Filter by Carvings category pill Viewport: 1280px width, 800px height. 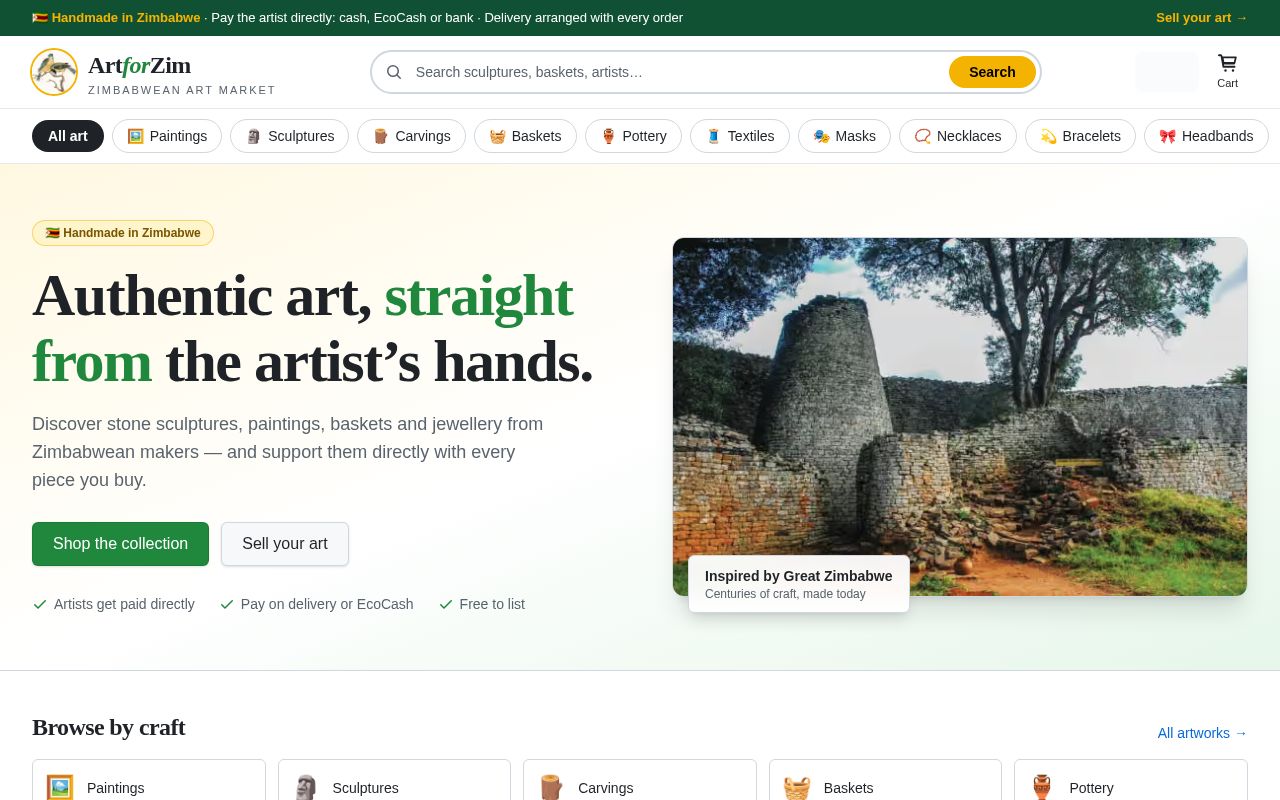[x=411, y=136]
